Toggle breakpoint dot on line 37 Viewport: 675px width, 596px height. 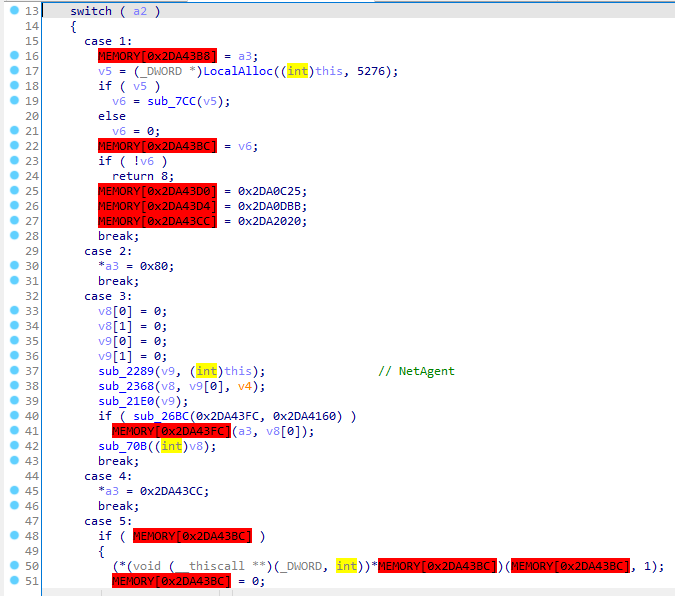(x=14, y=370)
